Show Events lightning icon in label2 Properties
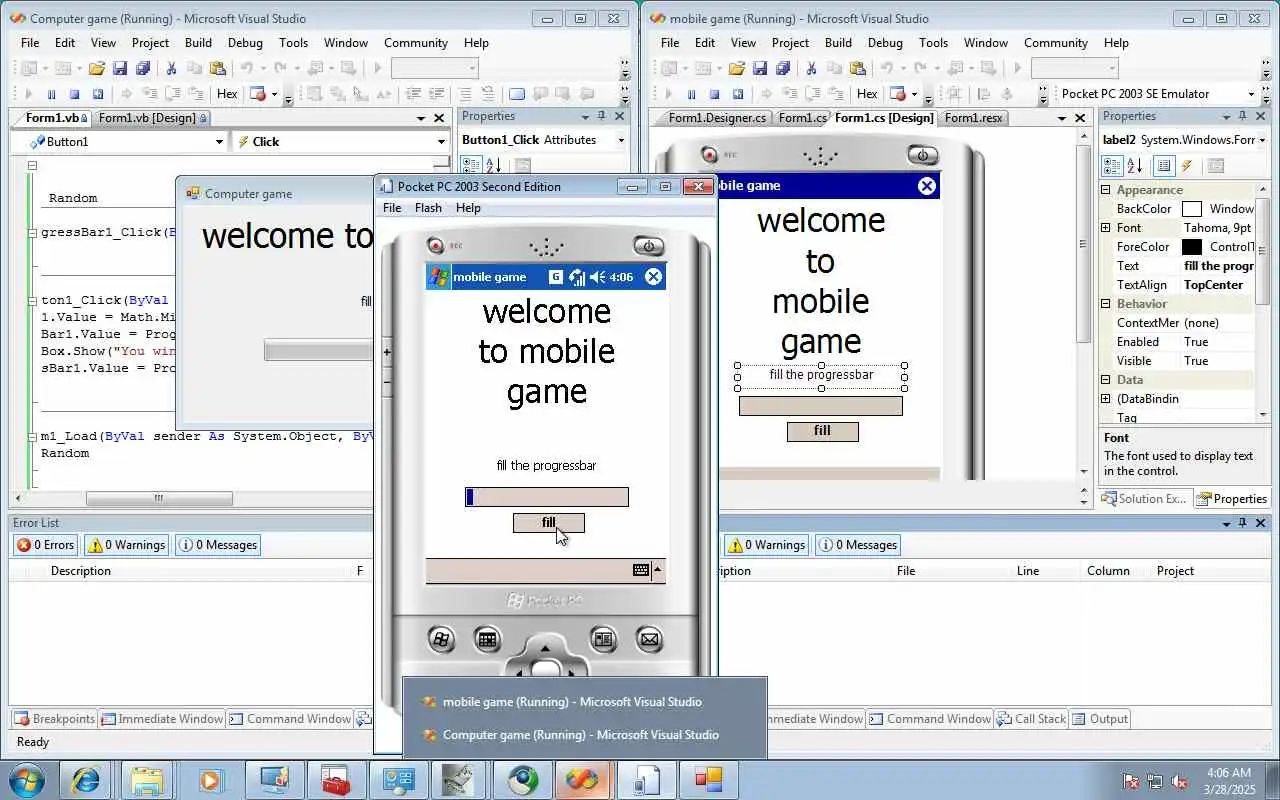The width and height of the screenshot is (1280, 800). click(x=1187, y=166)
